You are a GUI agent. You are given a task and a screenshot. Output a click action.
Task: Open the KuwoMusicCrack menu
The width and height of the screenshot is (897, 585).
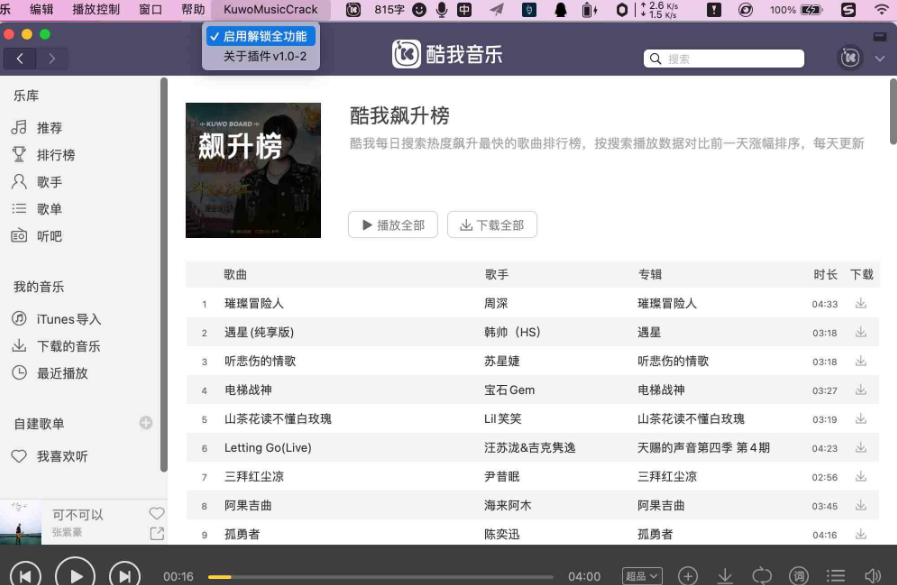[x=271, y=10]
